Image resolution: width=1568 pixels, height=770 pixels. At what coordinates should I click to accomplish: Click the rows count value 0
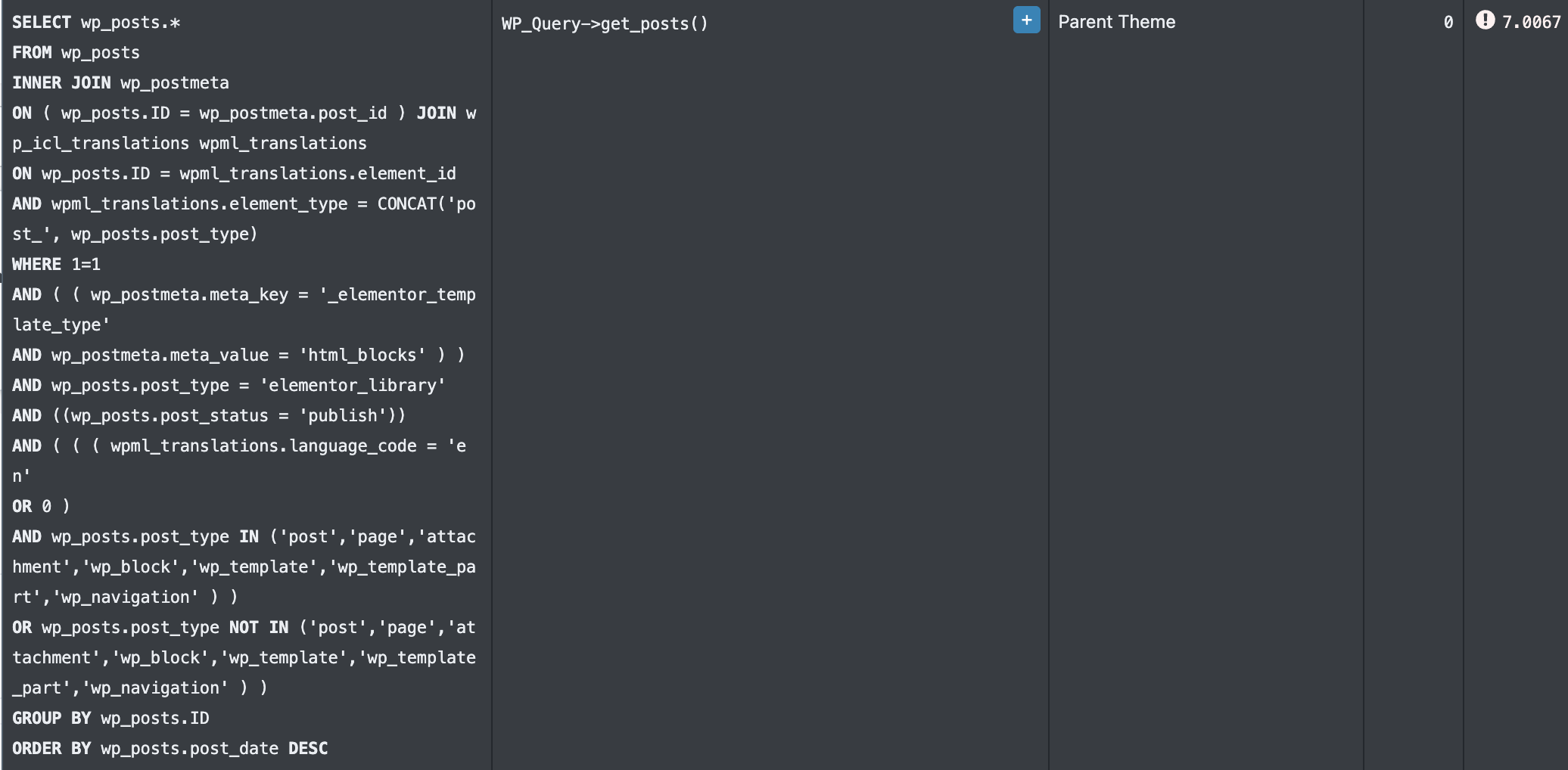point(1448,23)
